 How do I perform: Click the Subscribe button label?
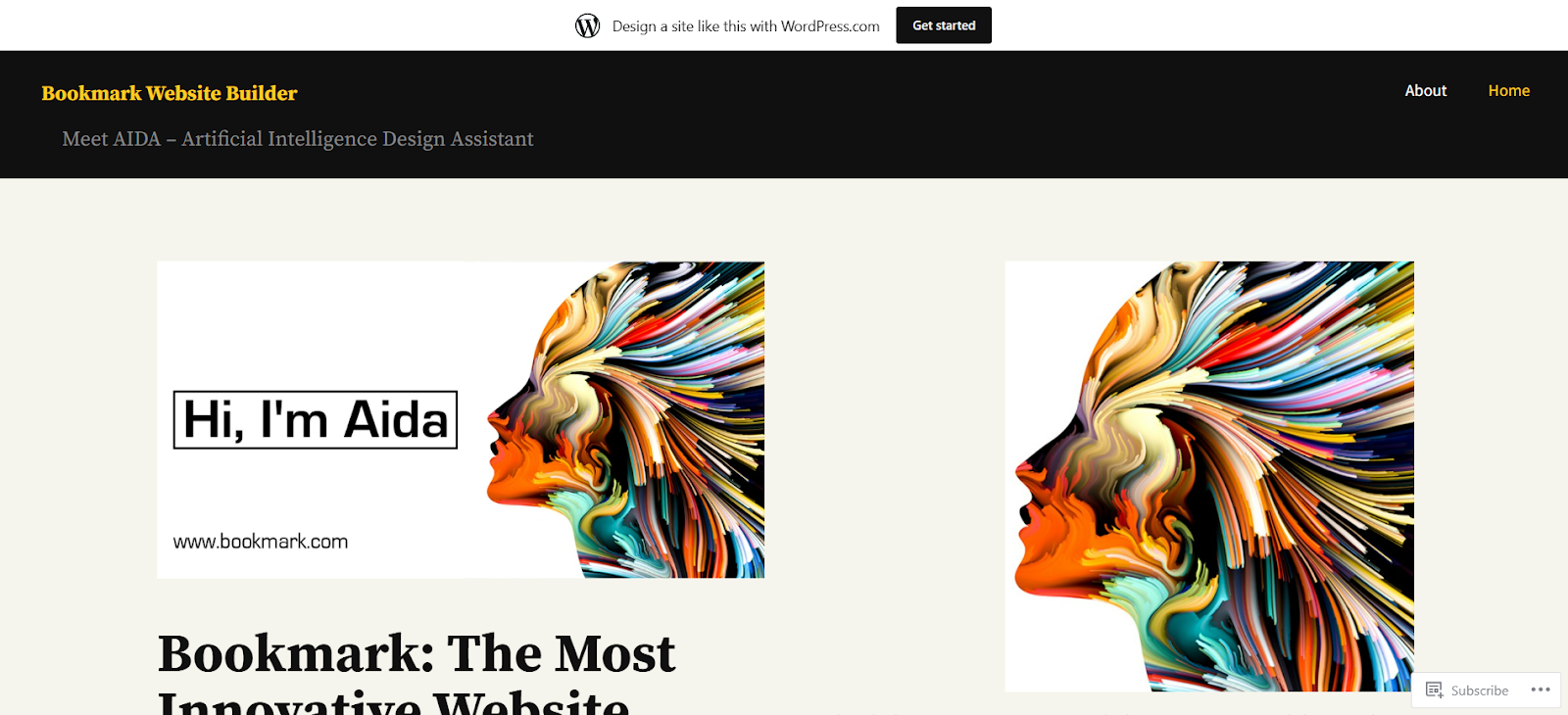[x=1479, y=691]
